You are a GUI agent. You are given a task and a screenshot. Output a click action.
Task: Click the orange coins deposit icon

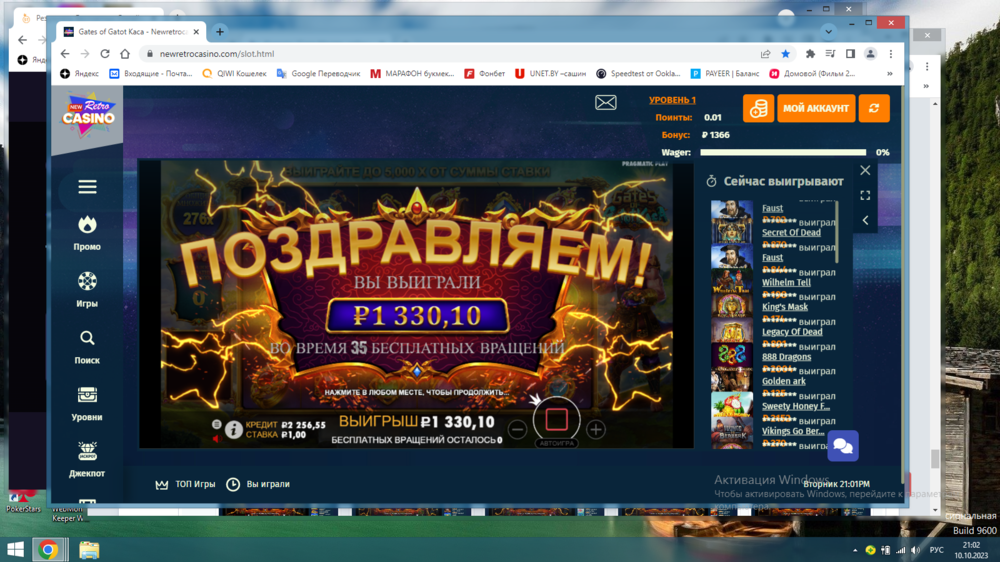pos(758,109)
